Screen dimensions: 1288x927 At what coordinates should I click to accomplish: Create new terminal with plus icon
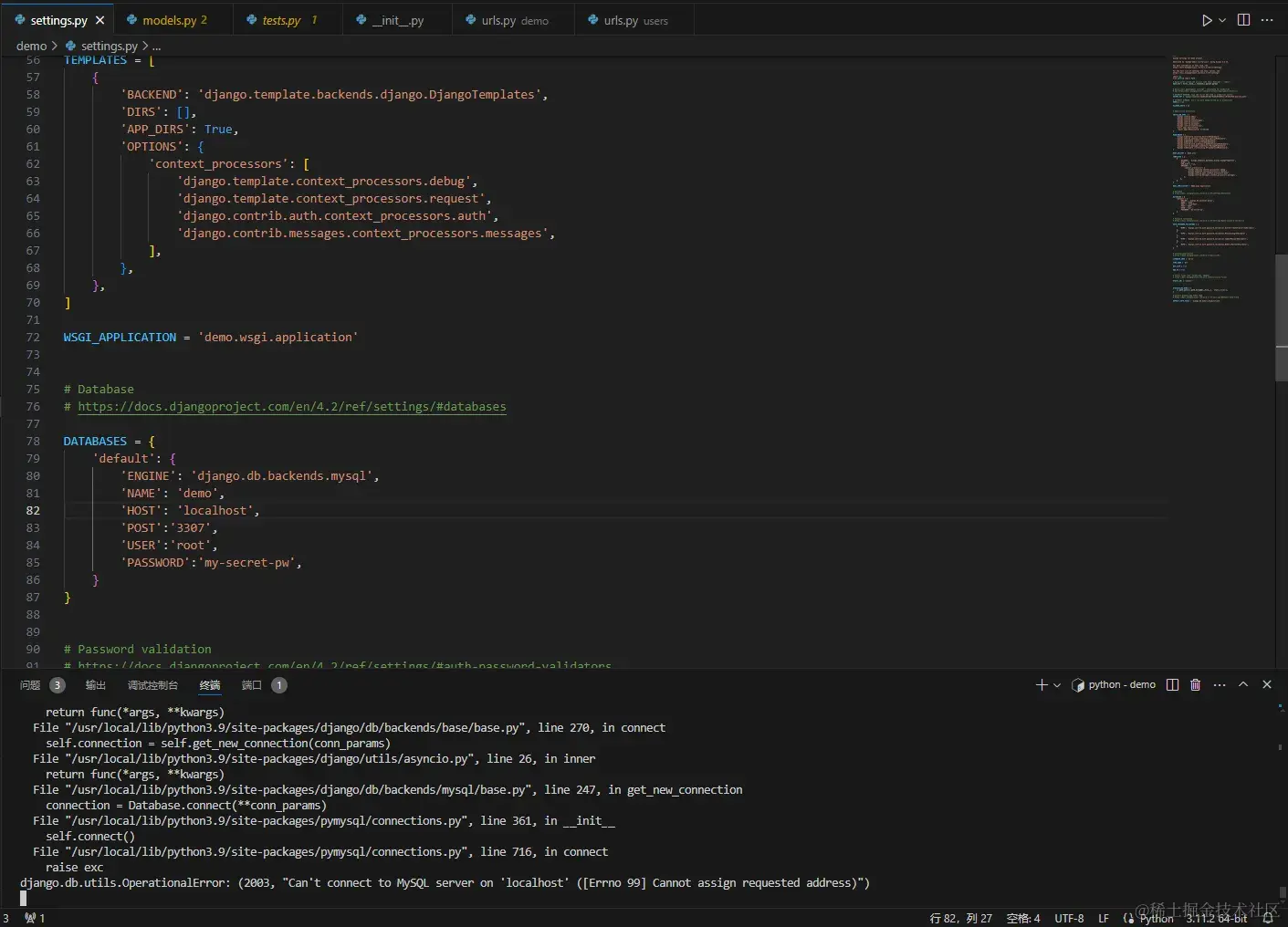coord(1042,684)
